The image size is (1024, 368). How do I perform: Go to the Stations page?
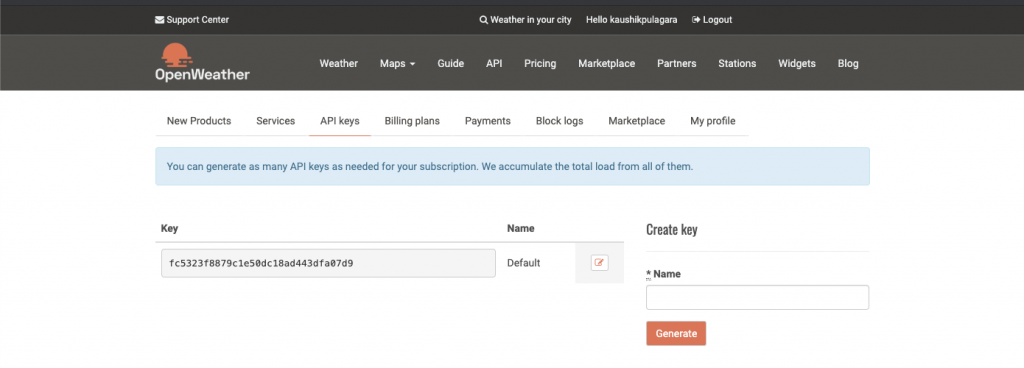point(737,63)
